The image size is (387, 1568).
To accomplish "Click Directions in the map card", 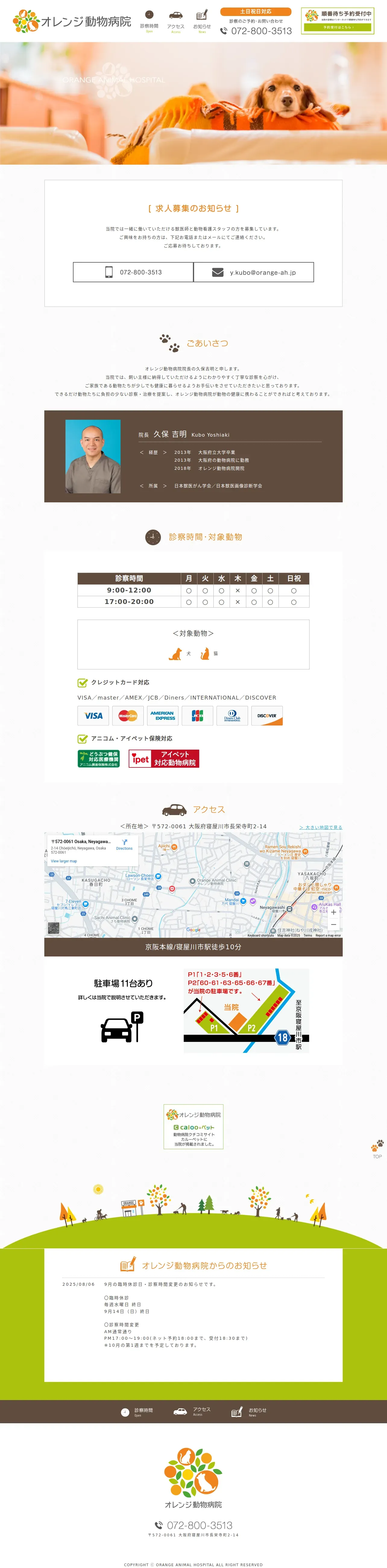I will pyautogui.click(x=124, y=845).
